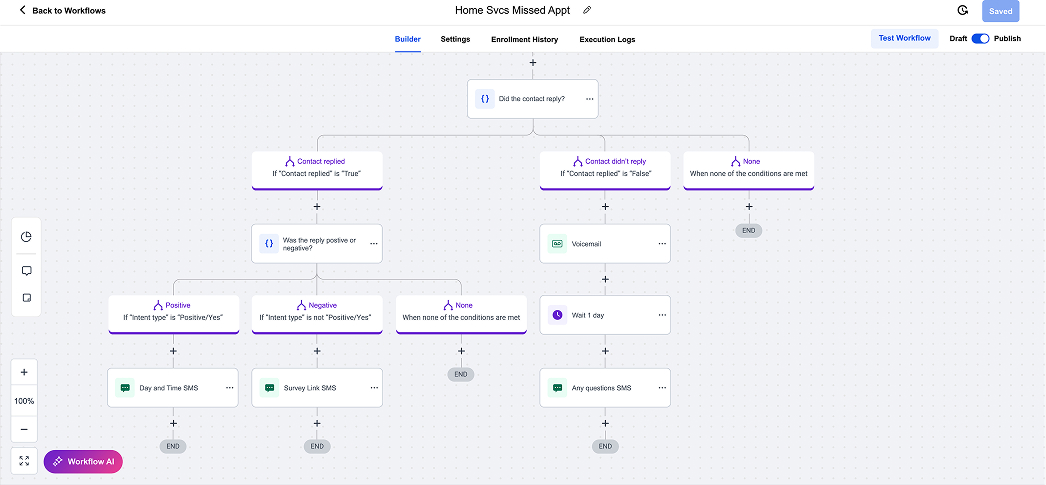Open the Execution Logs tab
The image size is (1046, 485).
[607, 40]
